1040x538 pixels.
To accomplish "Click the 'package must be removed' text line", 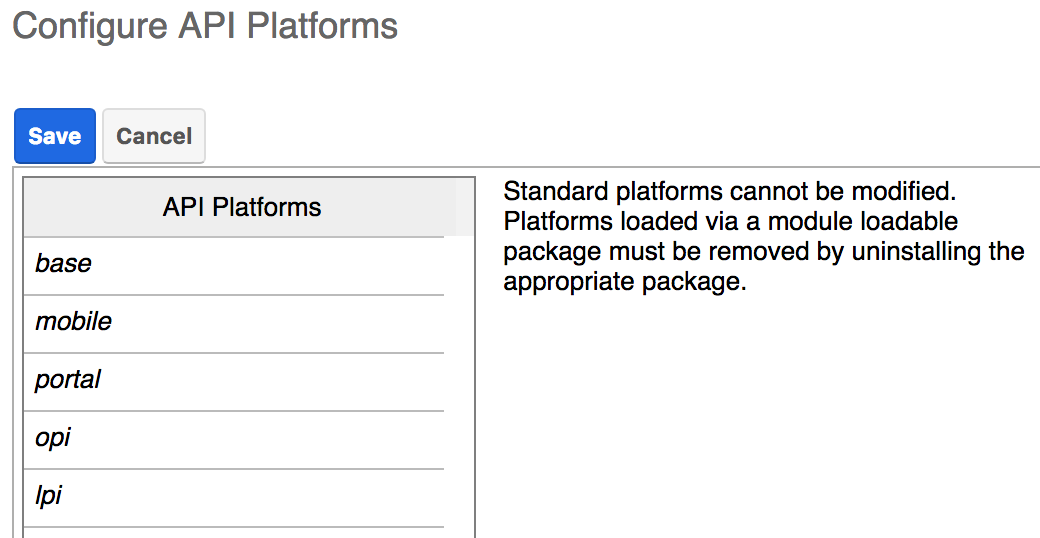I will [763, 251].
